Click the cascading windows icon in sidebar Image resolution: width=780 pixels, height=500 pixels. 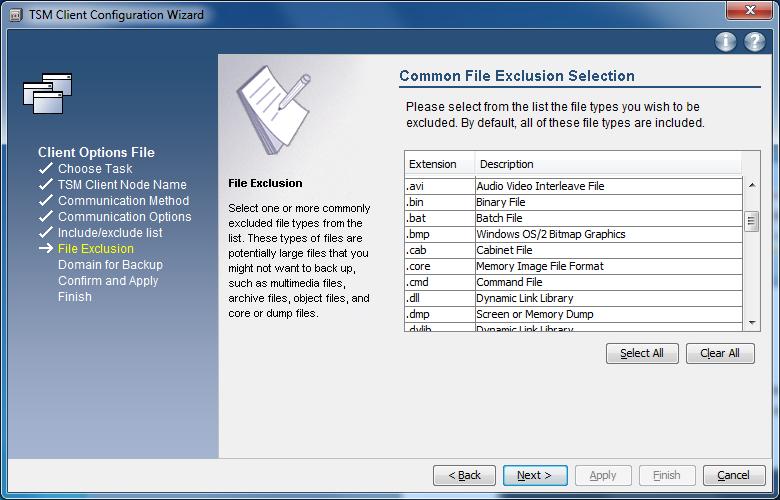click(47, 93)
